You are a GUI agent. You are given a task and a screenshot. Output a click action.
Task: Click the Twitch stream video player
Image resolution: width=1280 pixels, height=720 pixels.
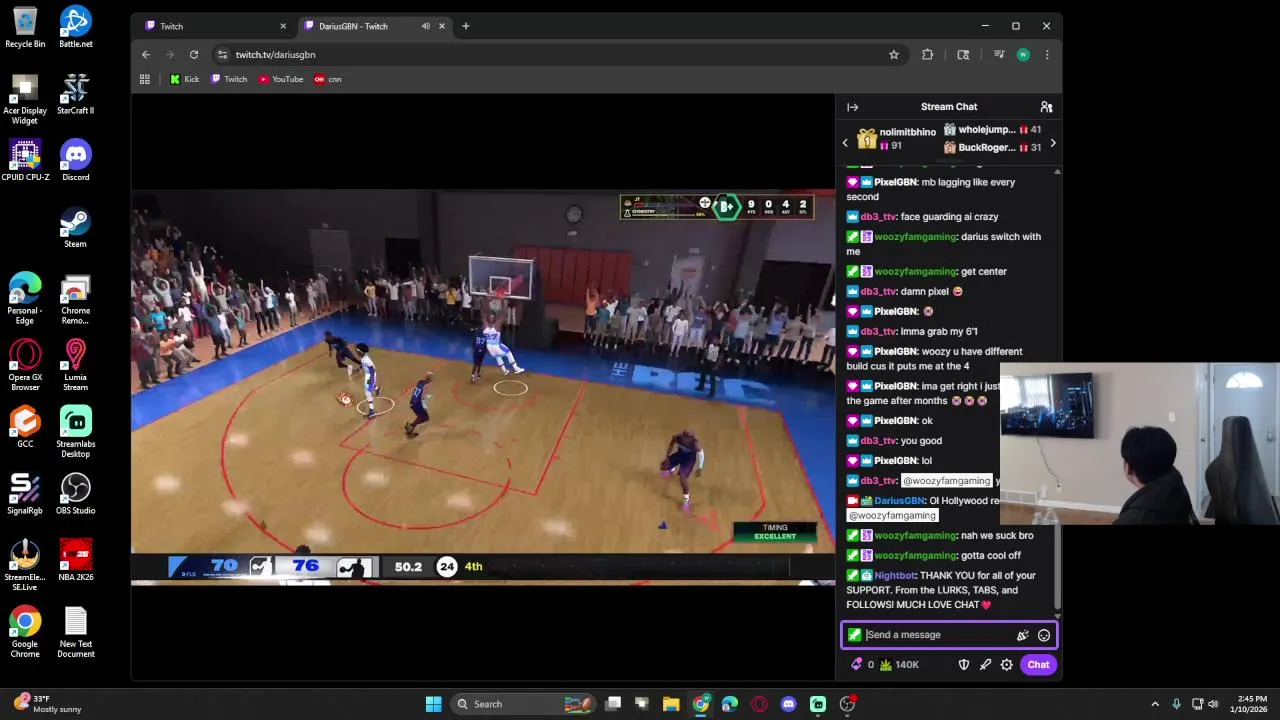point(483,387)
